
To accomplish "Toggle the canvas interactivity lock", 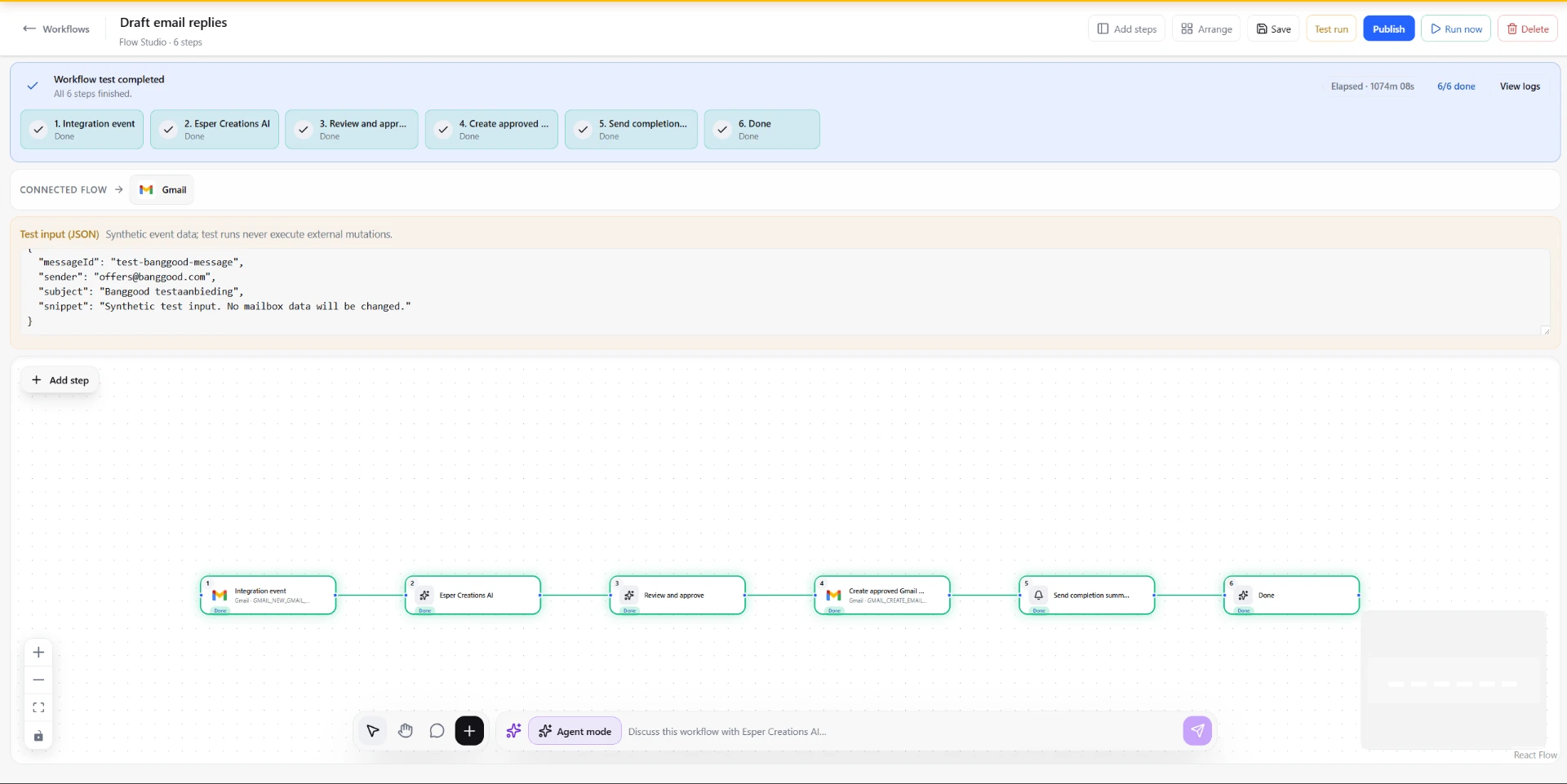I will tap(38, 736).
